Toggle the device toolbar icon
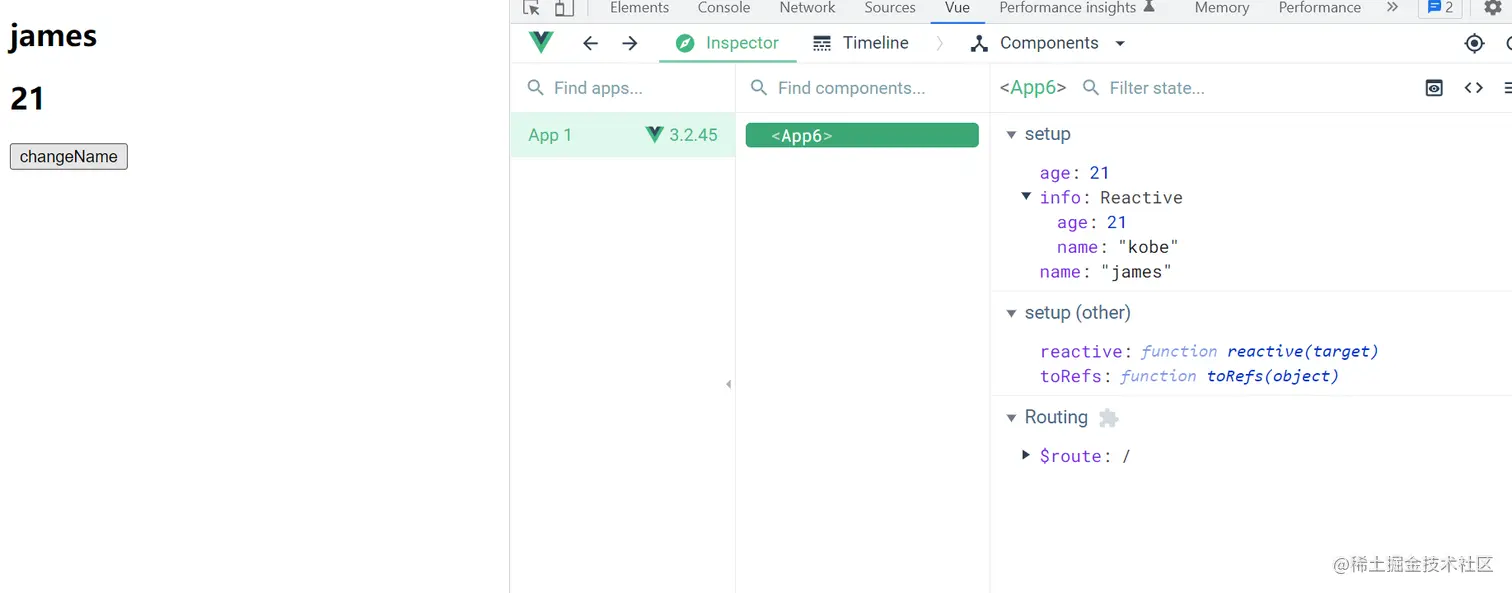The width and height of the screenshot is (1512, 593). click(564, 8)
